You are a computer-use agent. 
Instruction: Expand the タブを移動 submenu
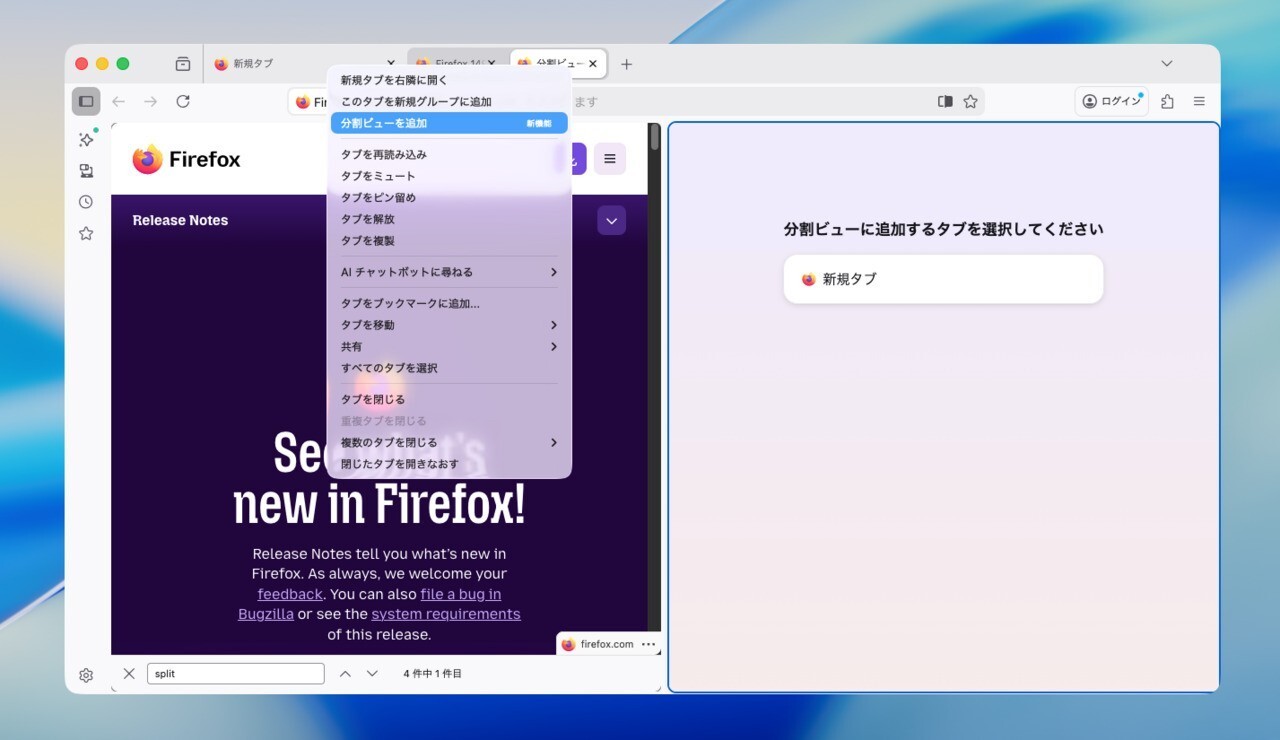[x=449, y=325]
